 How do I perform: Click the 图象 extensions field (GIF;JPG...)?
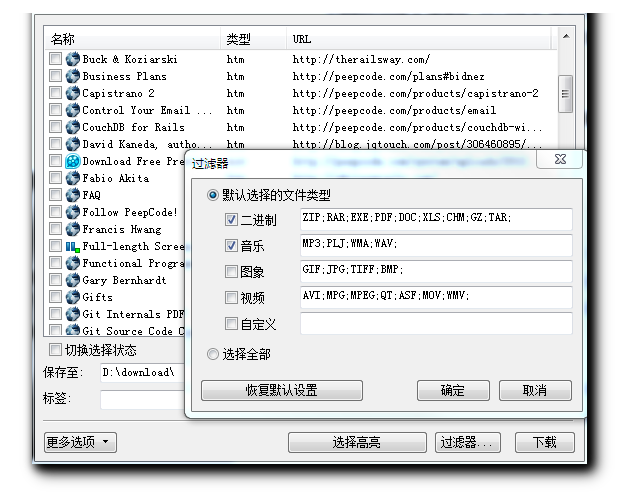436,271
